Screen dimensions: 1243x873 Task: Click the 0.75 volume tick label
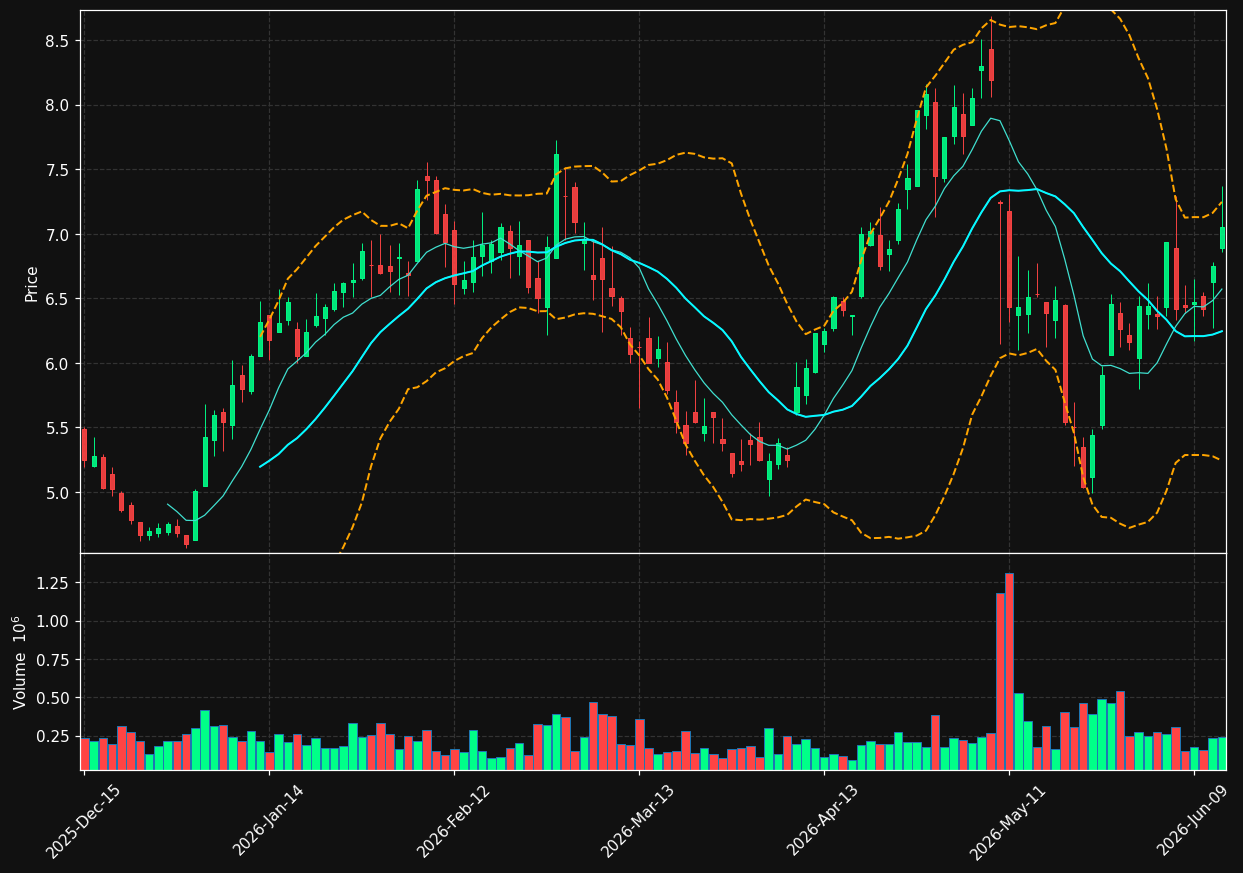(x=54, y=660)
